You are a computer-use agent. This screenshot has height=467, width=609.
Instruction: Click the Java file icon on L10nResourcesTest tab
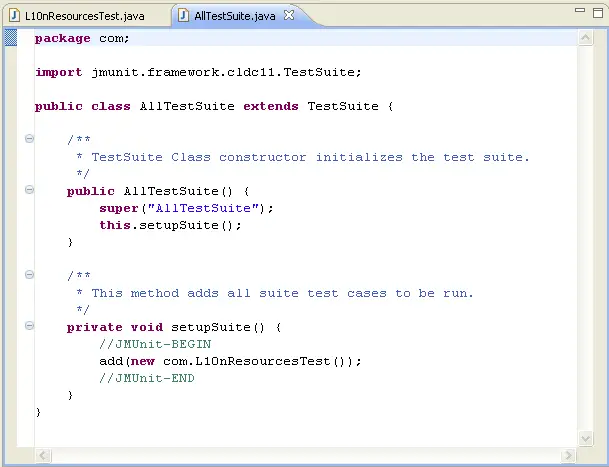click(x=15, y=16)
